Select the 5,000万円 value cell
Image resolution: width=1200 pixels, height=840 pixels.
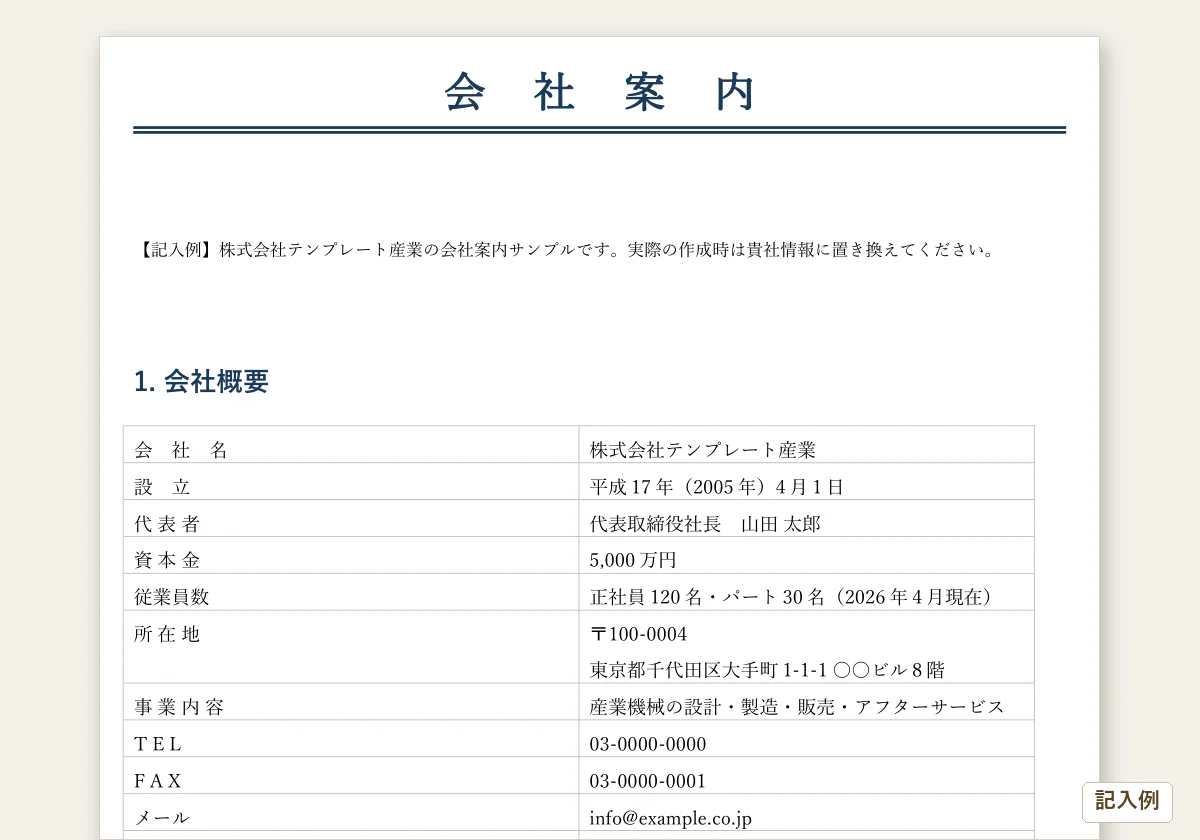(806, 556)
